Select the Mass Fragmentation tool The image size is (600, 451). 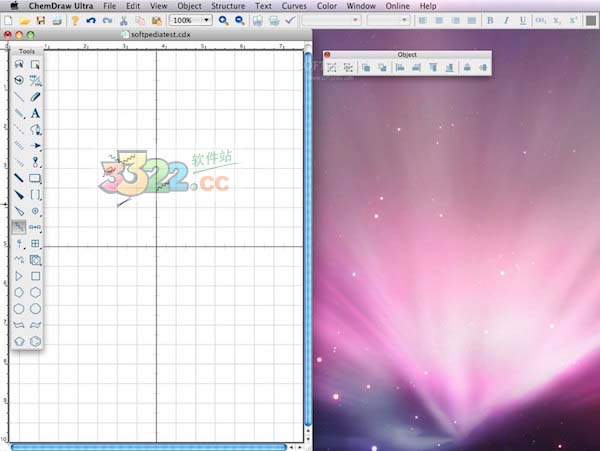[35, 80]
